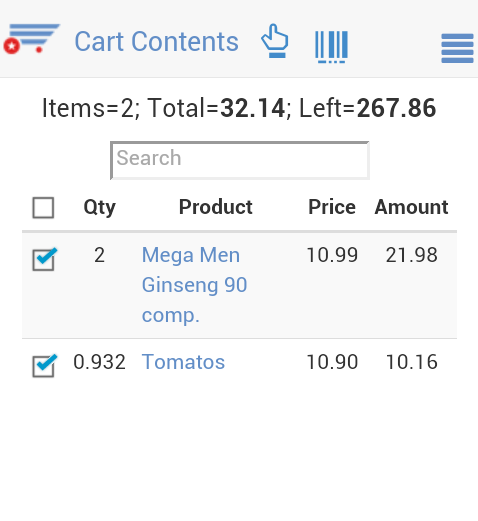Click the items and total summary line
This screenshot has width=478, height=521.
point(239,108)
